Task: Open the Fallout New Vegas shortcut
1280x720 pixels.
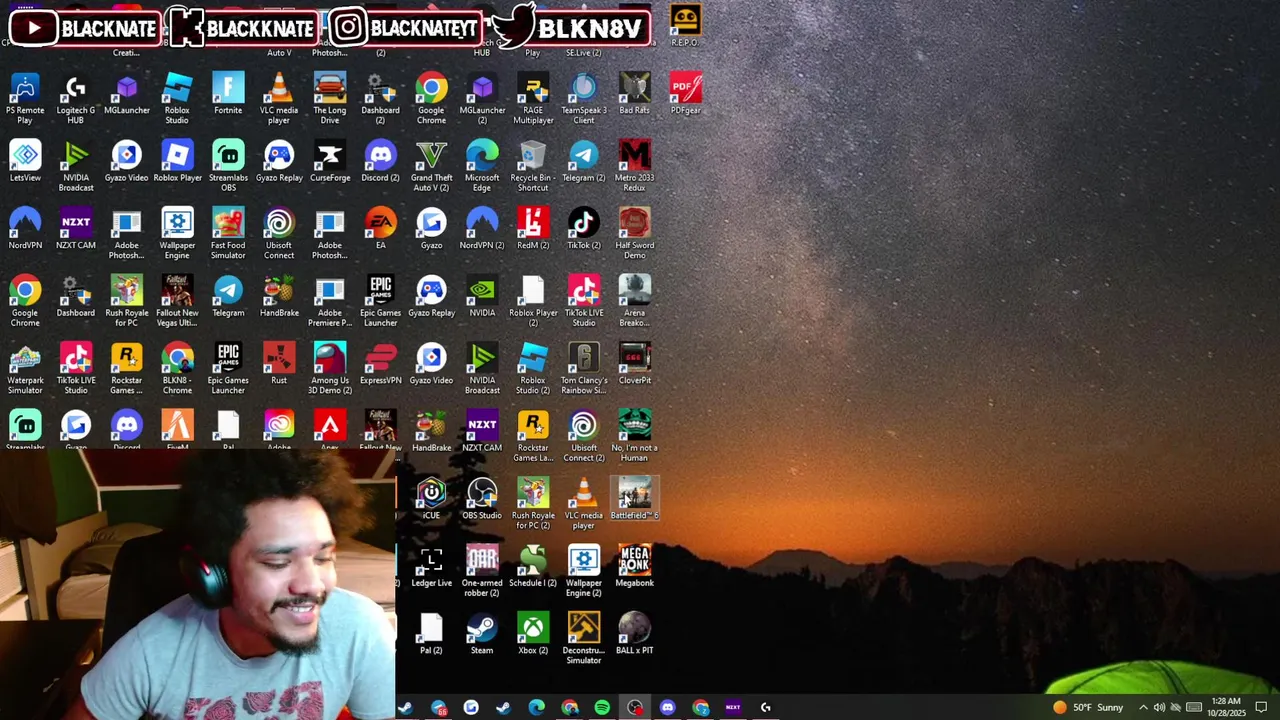Action: coord(177,301)
